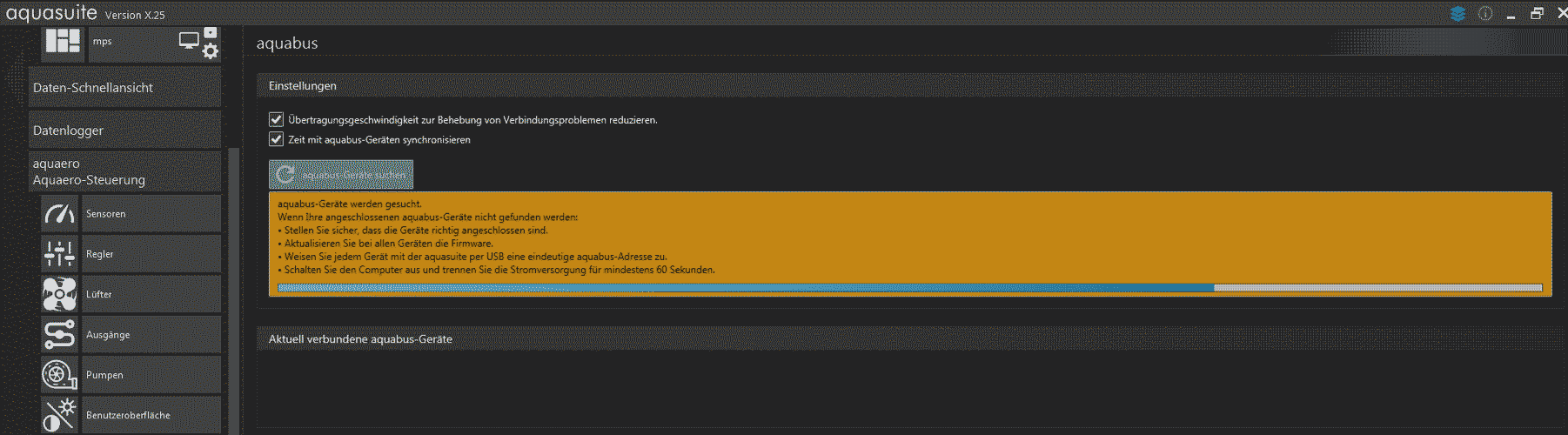Toggle Übertragungsgeschwindigkeit reduzieren checkbox
Screen dimensions: 1568x435
pos(276,119)
